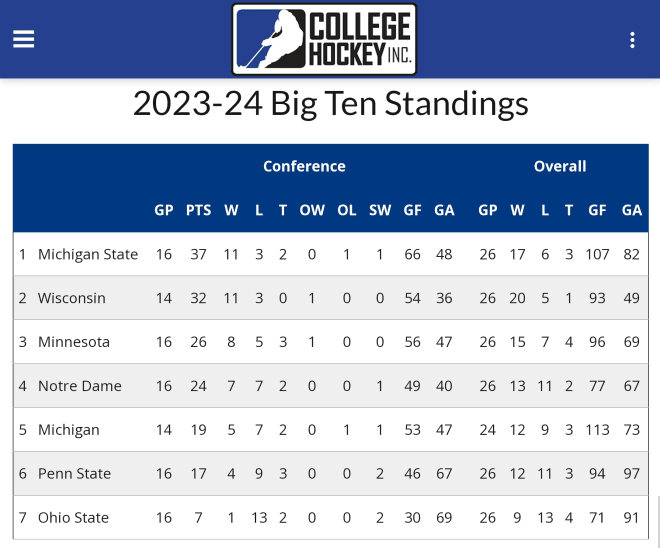Image resolution: width=660 pixels, height=548 pixels.
Task: Click the OW column header
Action: coord(312,210)
